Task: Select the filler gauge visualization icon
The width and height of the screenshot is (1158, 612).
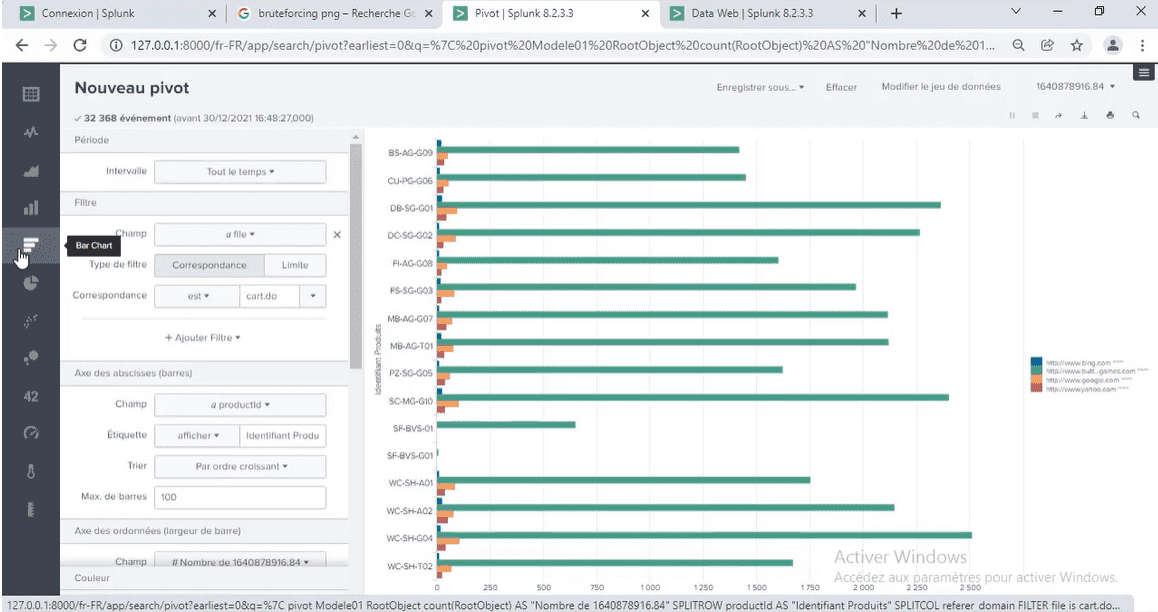Action: (x=31, y=509)
